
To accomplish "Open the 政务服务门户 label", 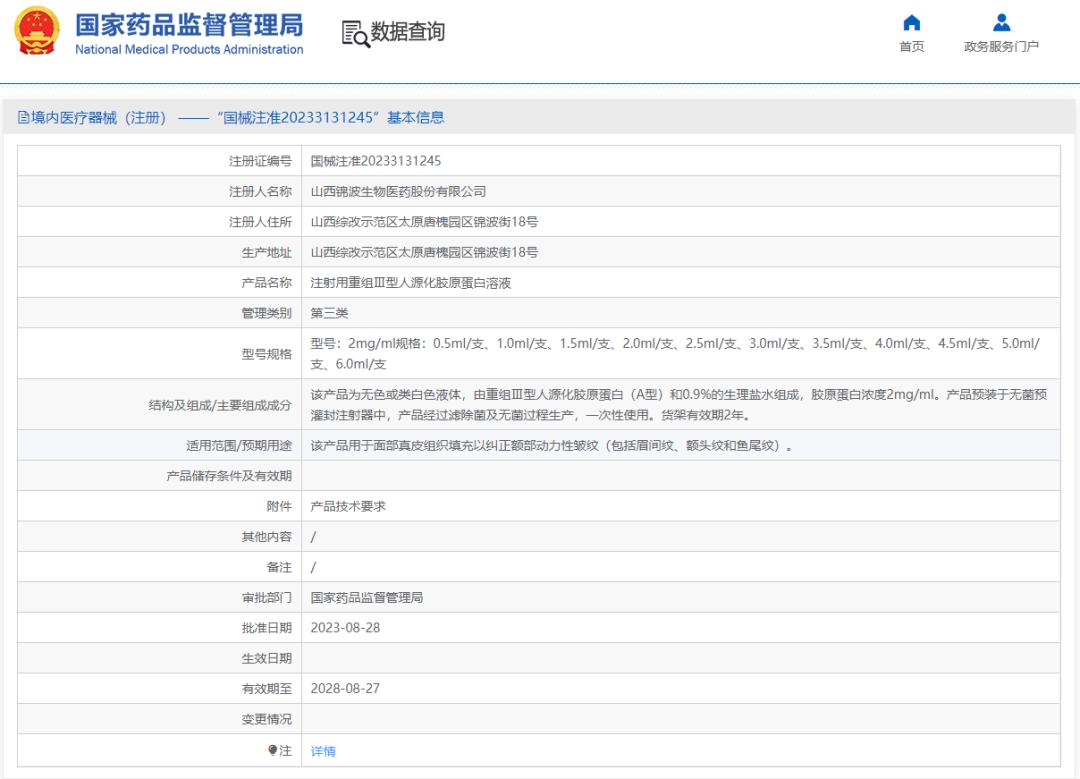I will click(1001, 47).
